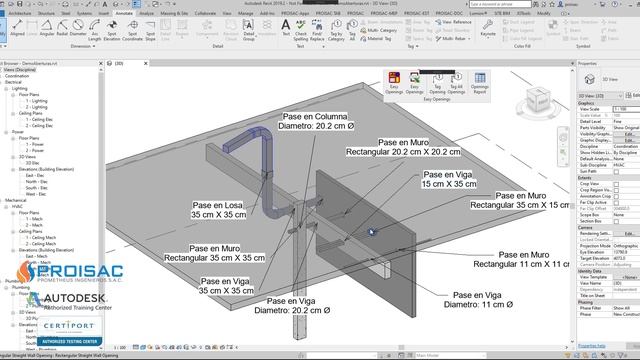
Task: Collapse the Mechanical node in project browser
Action: [2, 200]
